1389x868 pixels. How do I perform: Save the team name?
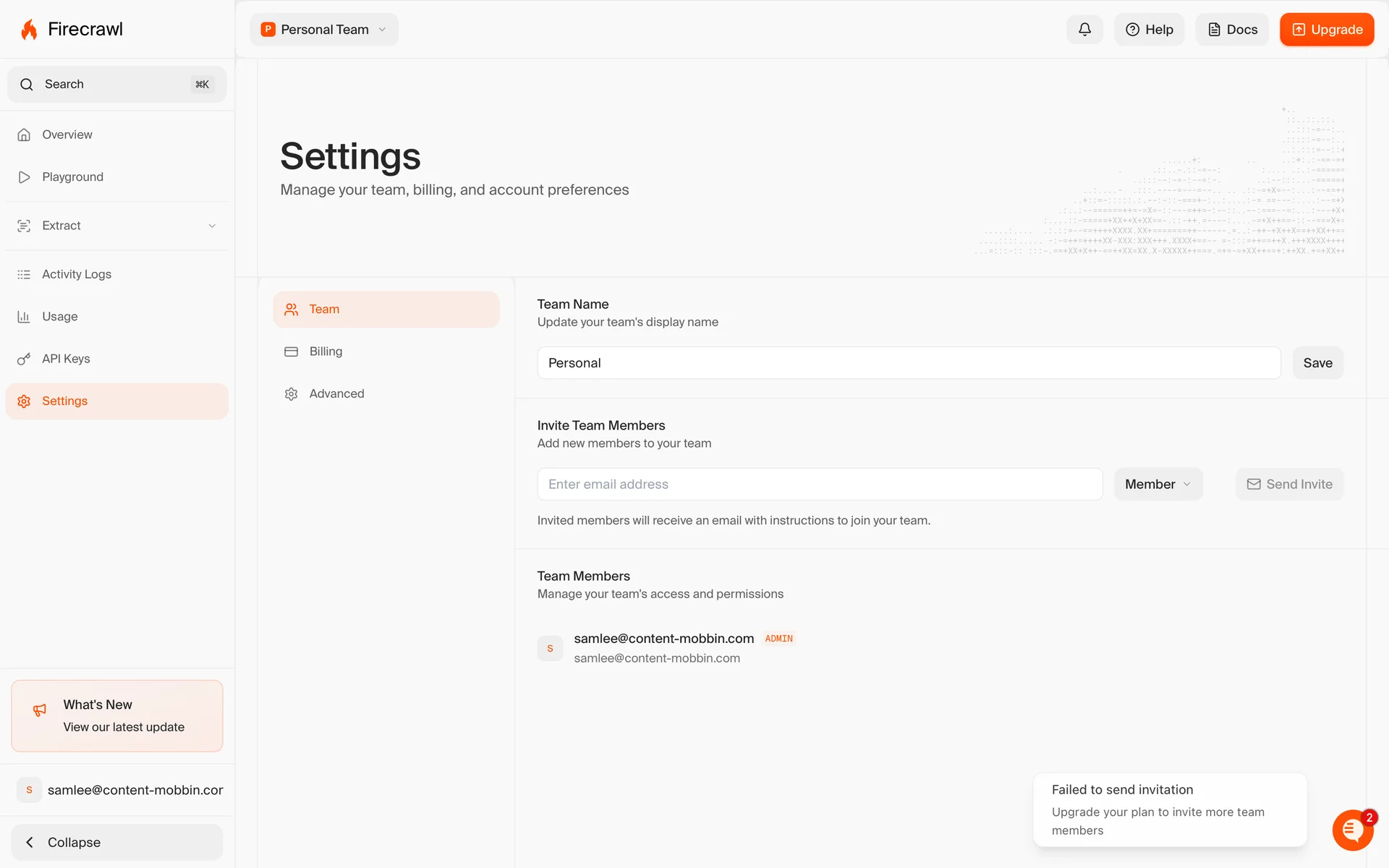tap(1317, 363)
